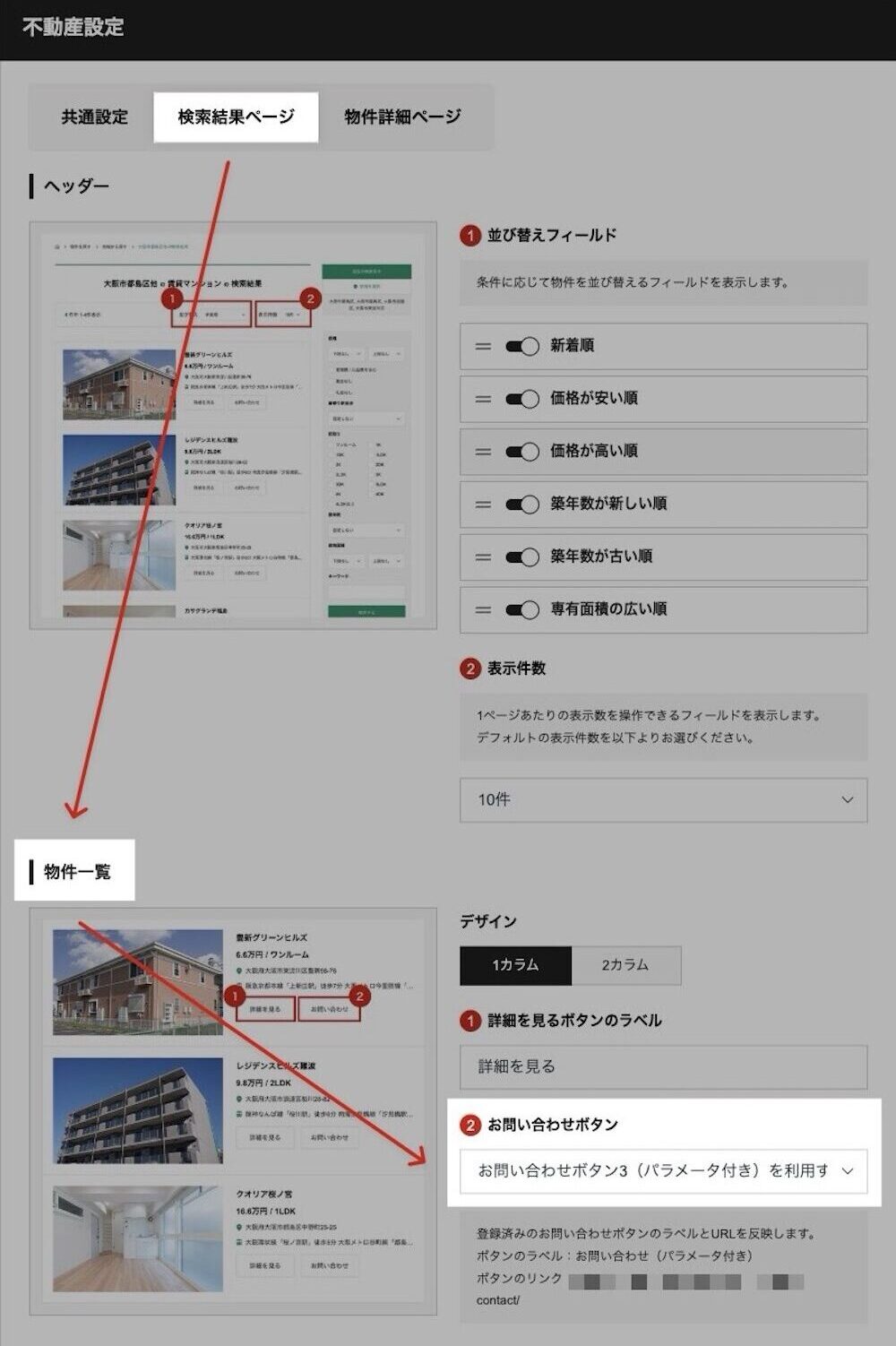Click the drag handle of 価格が安い順
The image size is (896, 1346).
[483, 399]
